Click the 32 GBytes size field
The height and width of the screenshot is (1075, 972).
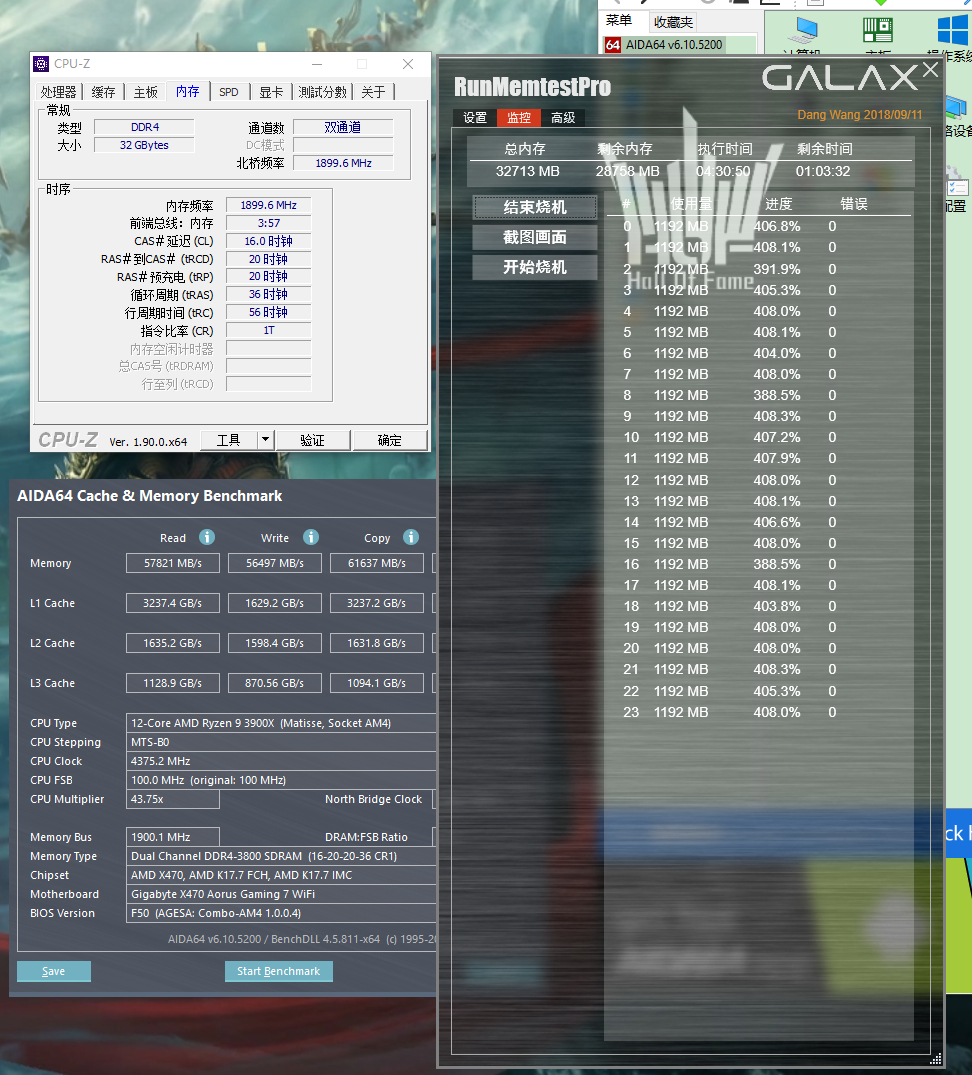(145, 145)
